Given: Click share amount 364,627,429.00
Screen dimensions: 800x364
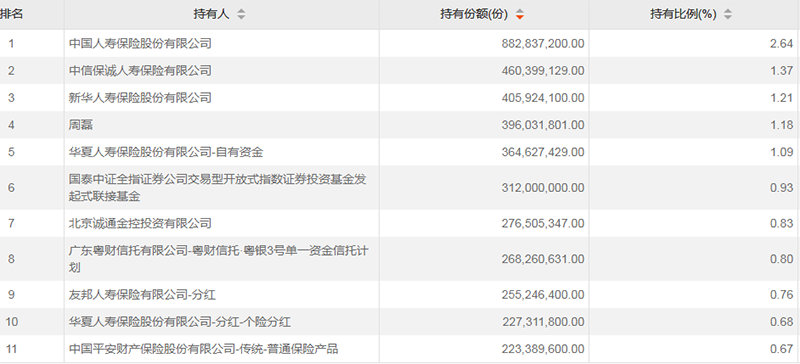Looking at the screenshot, I should point(543,152).
